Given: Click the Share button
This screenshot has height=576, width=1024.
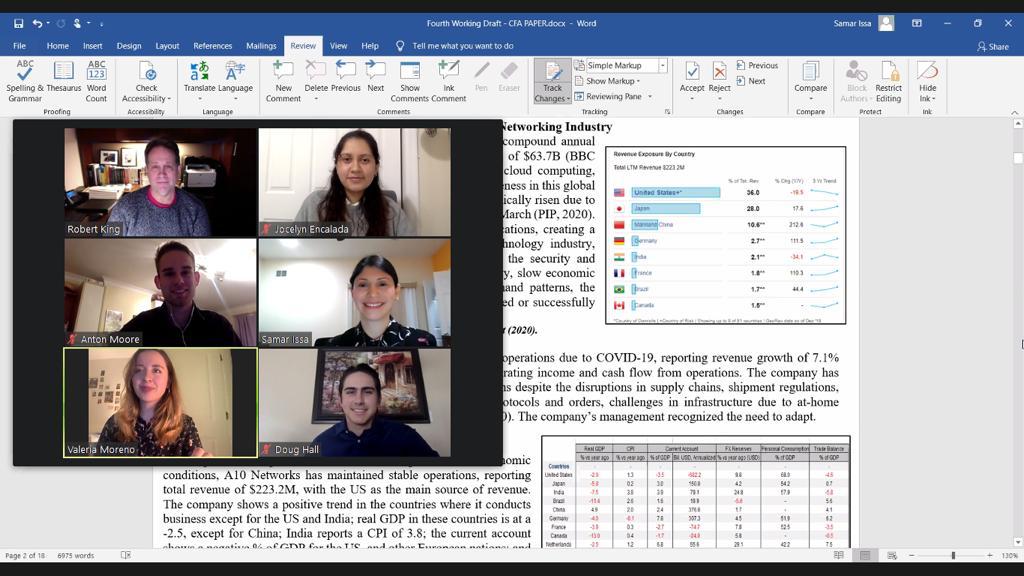Looking at the screenshot, I should pyautogui.click(x=993, y=46).
